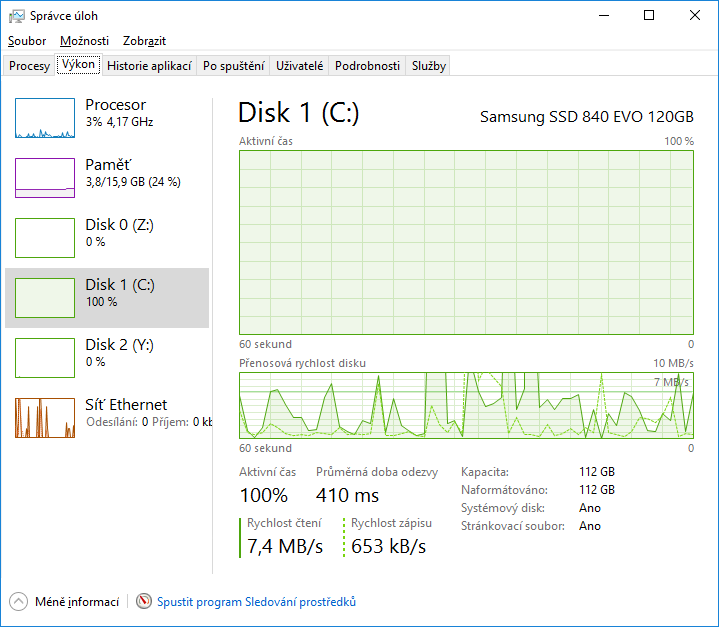Go to the Uživatelé tab
Screen dimensions: 719x630
tap(299, 66)
